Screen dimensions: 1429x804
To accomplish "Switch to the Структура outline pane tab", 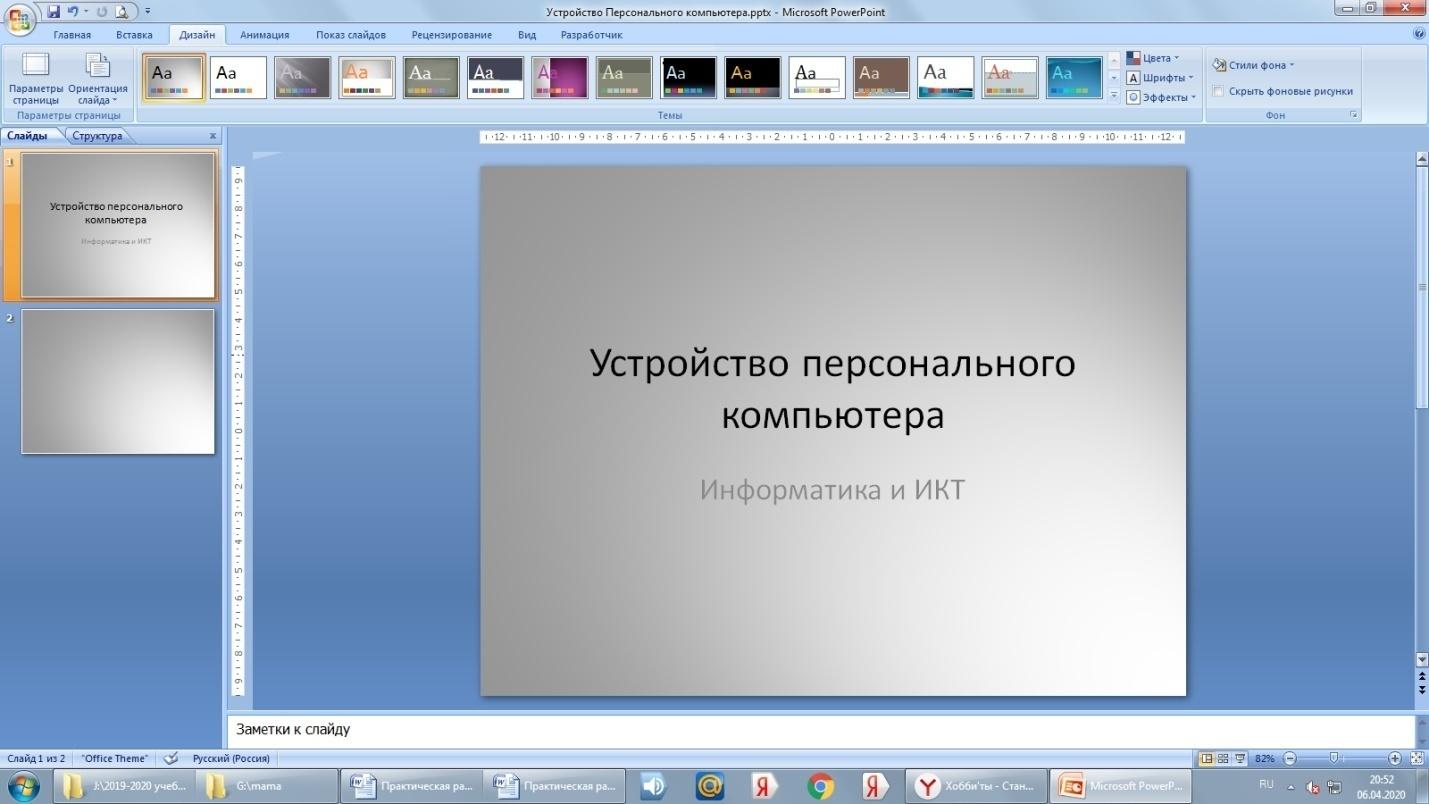I will tap(97, 136).
